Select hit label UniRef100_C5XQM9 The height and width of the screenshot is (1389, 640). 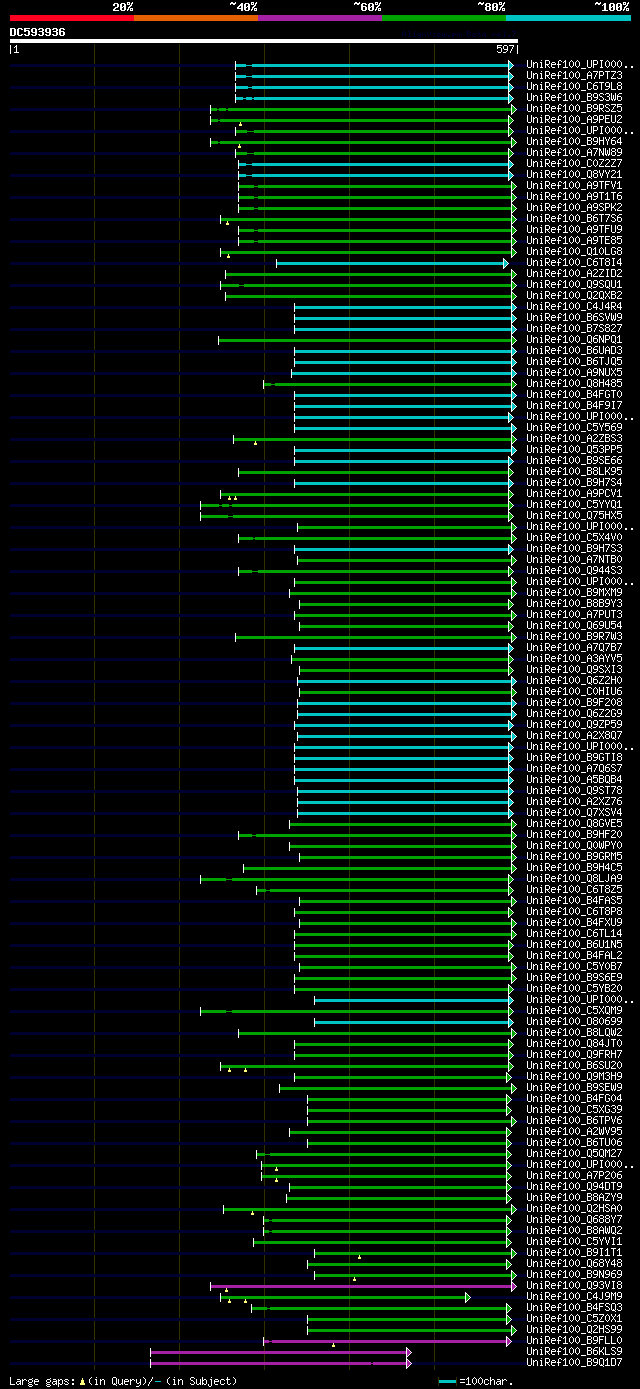[x=575, y=1010]
